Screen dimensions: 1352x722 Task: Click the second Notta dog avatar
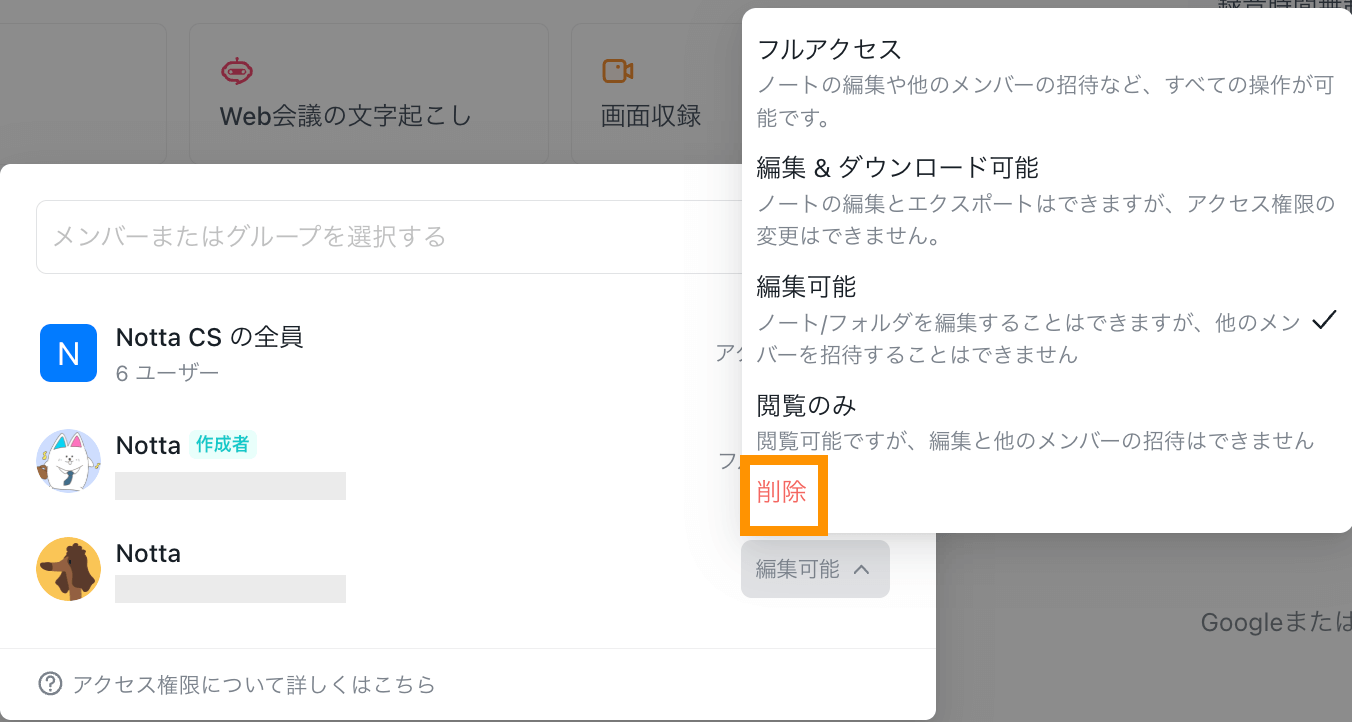pyautogui.click(x=68, y=569)
